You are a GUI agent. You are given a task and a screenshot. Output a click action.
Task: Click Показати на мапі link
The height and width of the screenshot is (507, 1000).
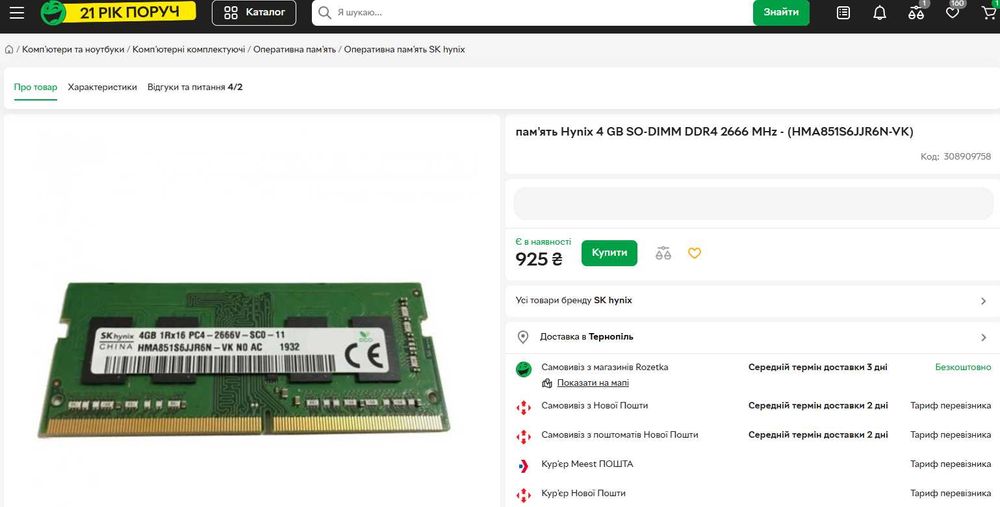pos(593,383)
